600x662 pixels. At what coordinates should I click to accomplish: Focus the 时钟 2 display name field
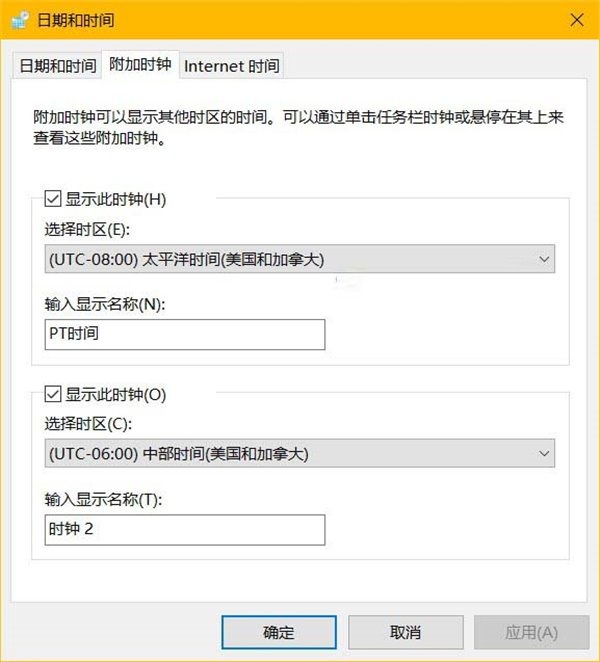click(185, 530)
